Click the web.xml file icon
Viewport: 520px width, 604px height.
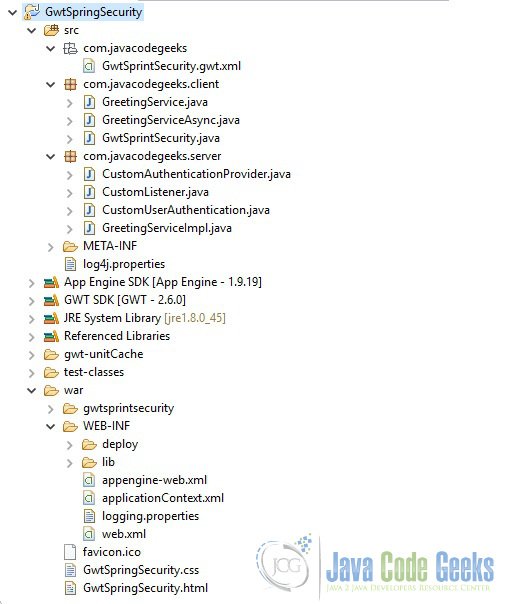point(89,534)
